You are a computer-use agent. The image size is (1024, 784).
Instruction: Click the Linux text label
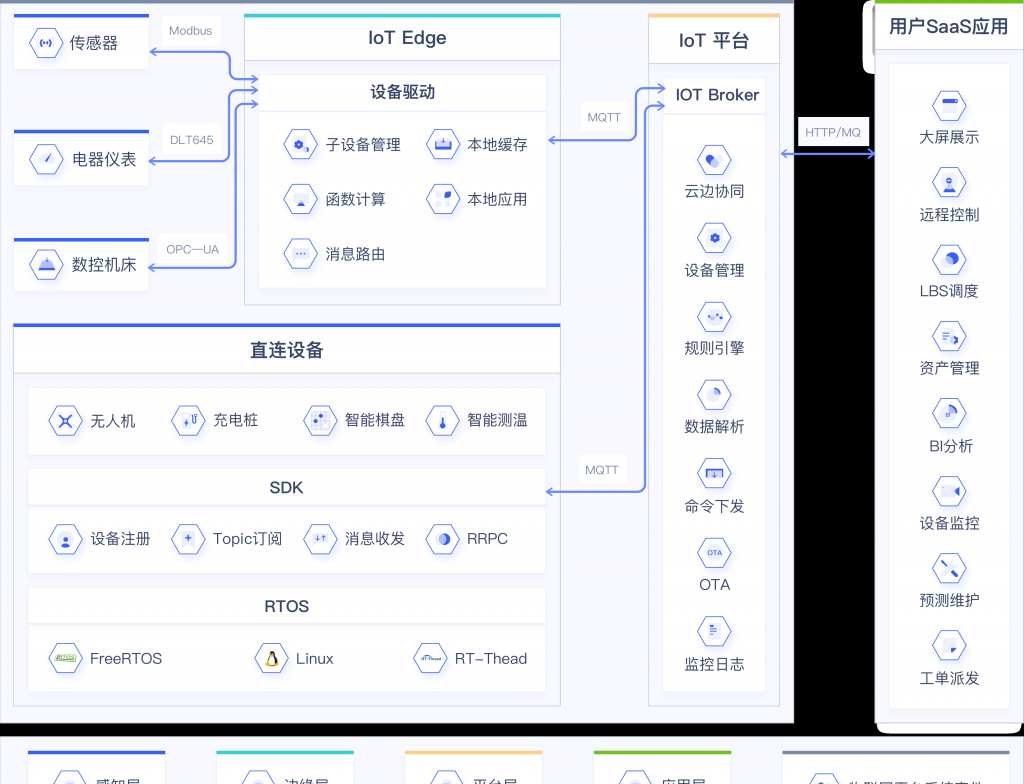[x=315, y=659]
